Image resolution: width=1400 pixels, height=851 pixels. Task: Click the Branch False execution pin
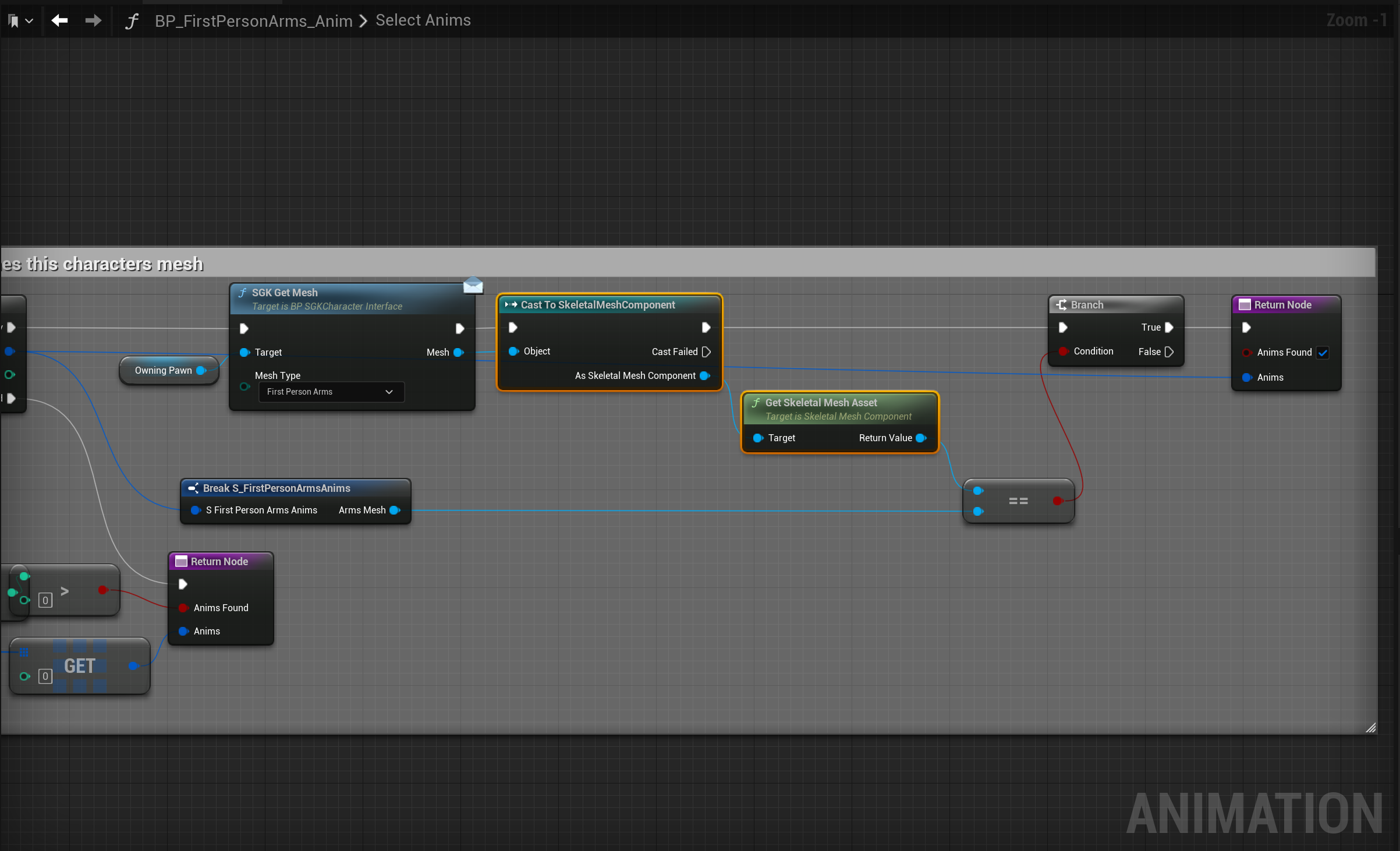(1169, 352)
